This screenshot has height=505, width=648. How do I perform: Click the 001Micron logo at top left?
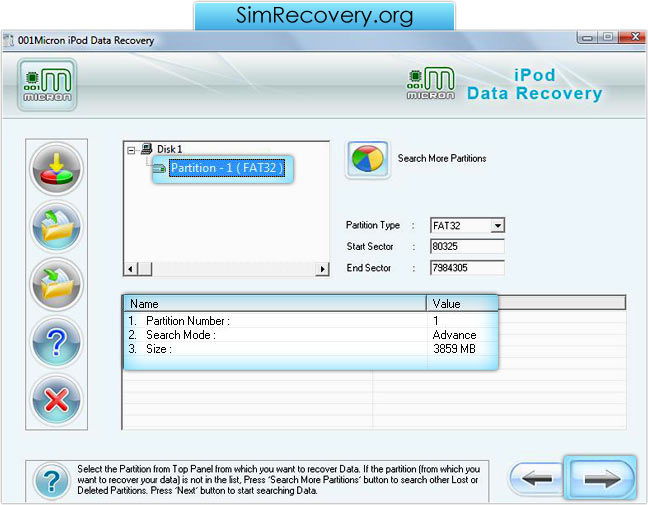tap(47, 85)
